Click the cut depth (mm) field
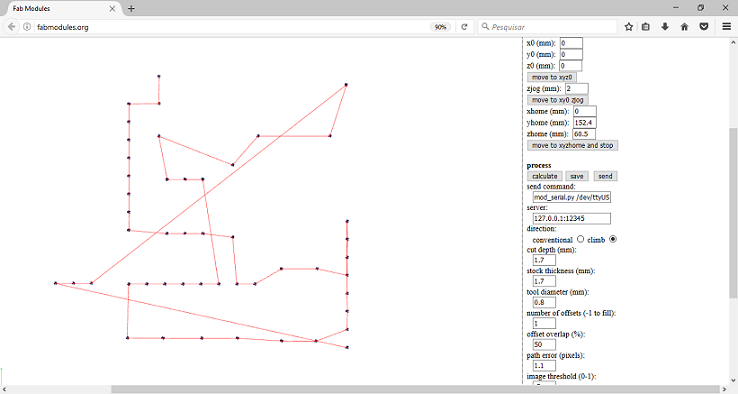The image size is (738, 394). coord(544,260)
